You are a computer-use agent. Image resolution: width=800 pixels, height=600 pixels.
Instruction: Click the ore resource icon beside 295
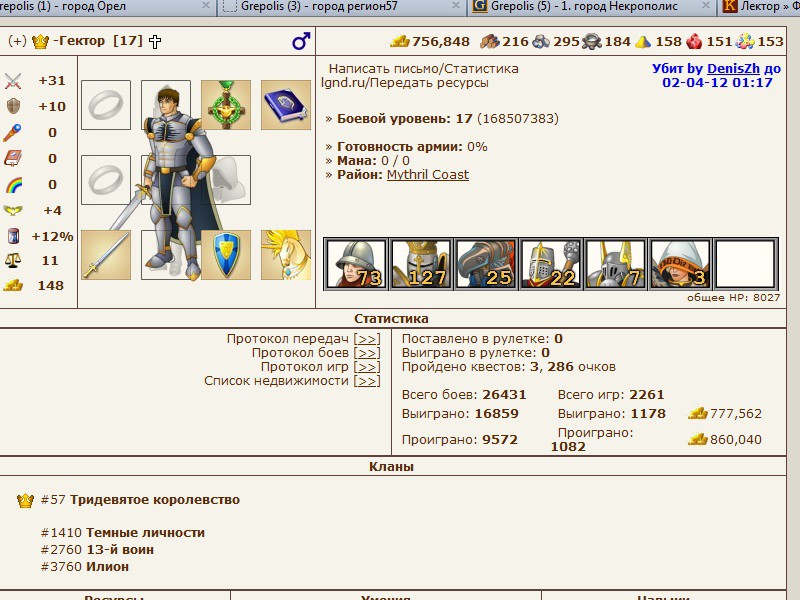point(541,41)
